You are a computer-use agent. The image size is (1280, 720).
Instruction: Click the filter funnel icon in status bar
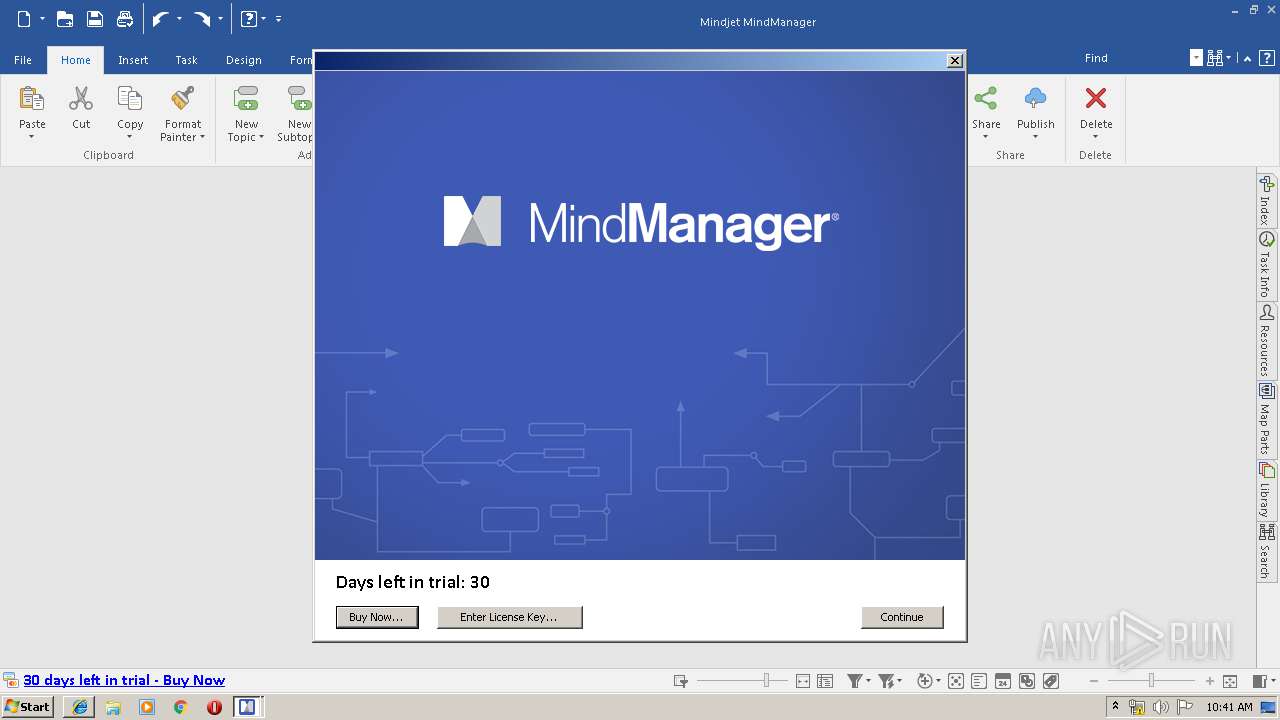pyautogui.click(x=855, y=681)
